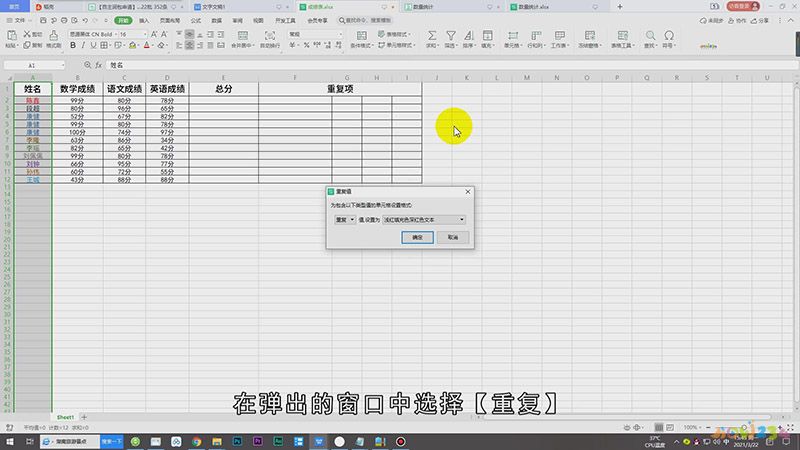Image resolution: width=800 pixels, height=450 pixels.
Task: Click the login button at top right
Action: (743, 6)
